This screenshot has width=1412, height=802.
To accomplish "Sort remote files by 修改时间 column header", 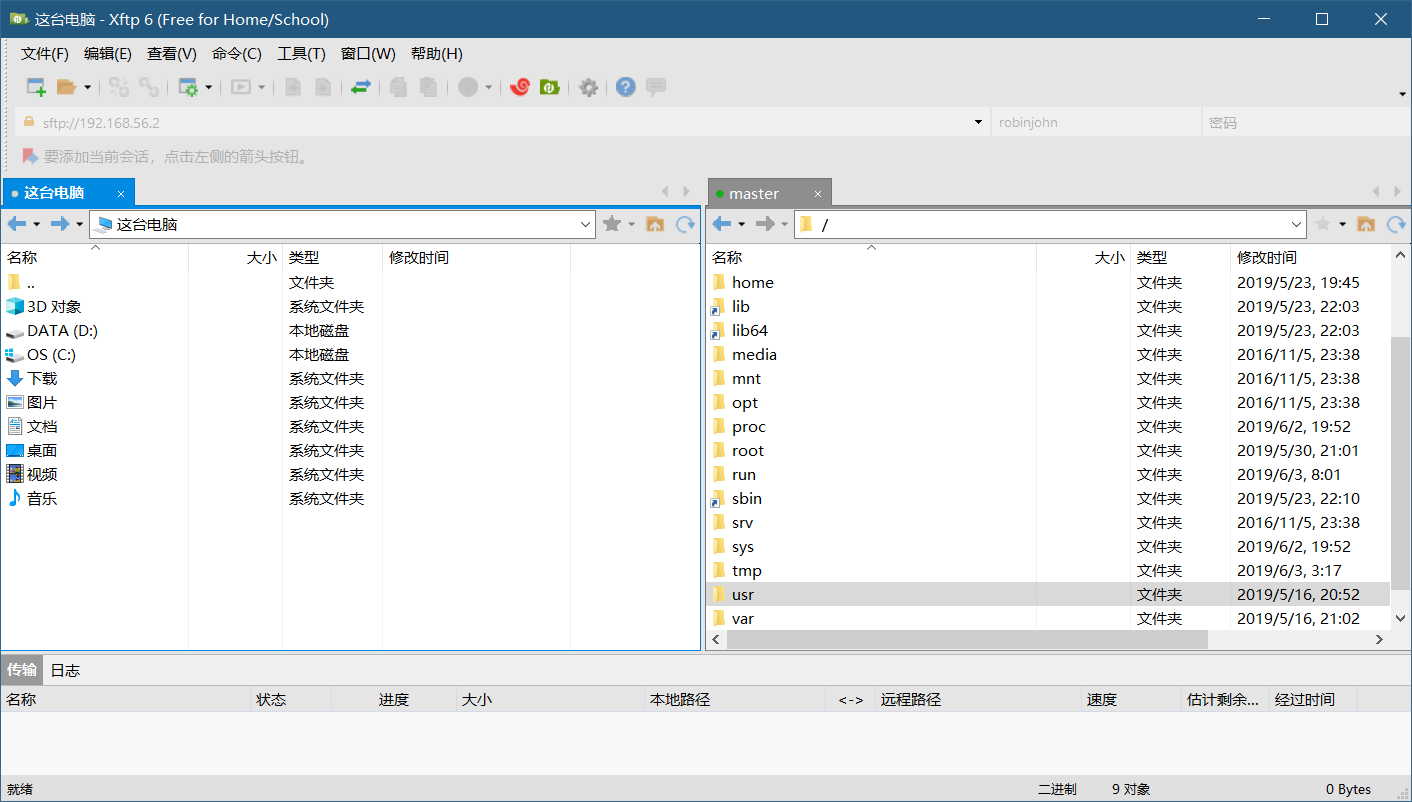I will pyautogui.click(x=1310, y=257).
